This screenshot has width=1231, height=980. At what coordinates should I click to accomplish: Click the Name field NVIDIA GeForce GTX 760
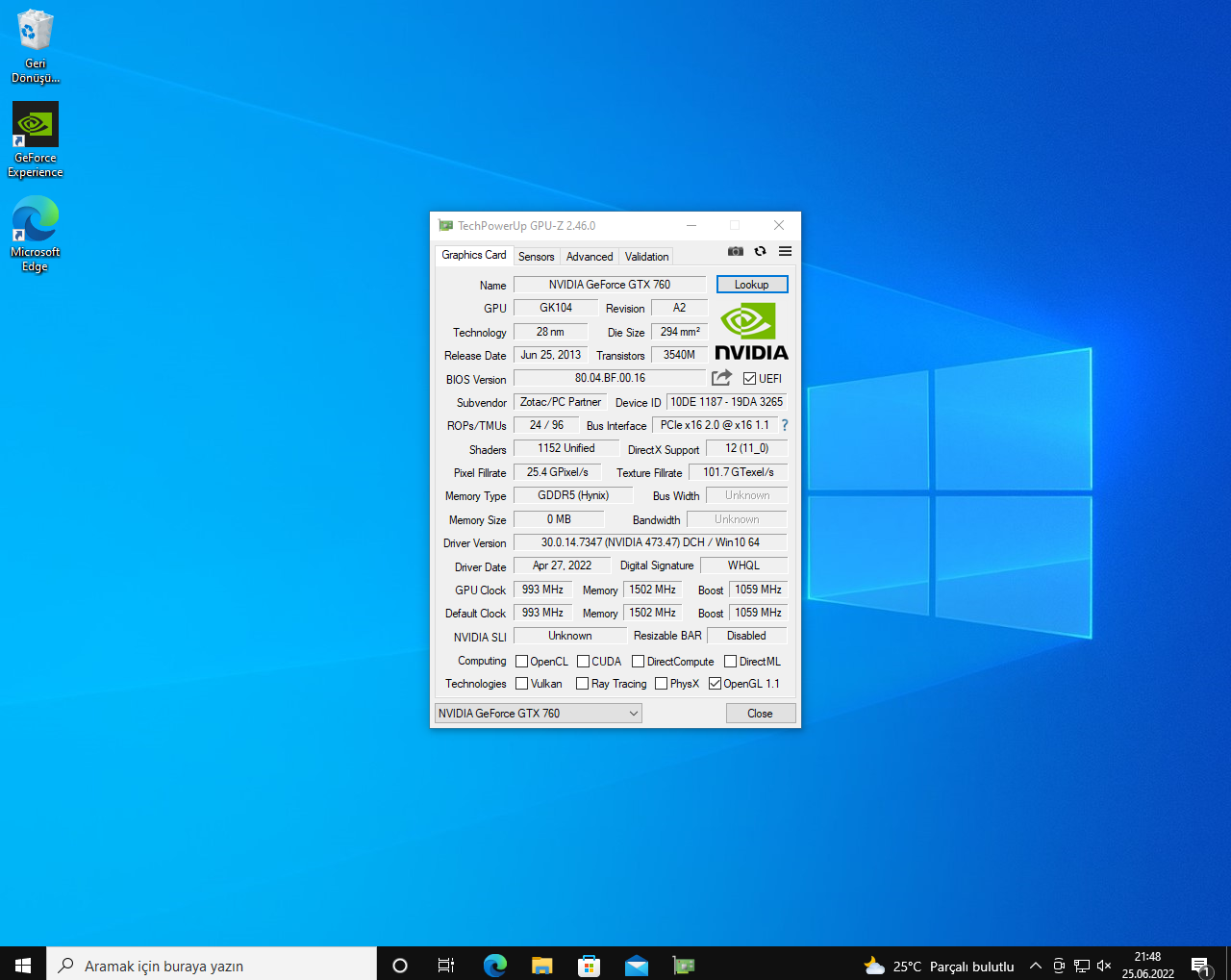pyautogui.click(x=610, y=285)
